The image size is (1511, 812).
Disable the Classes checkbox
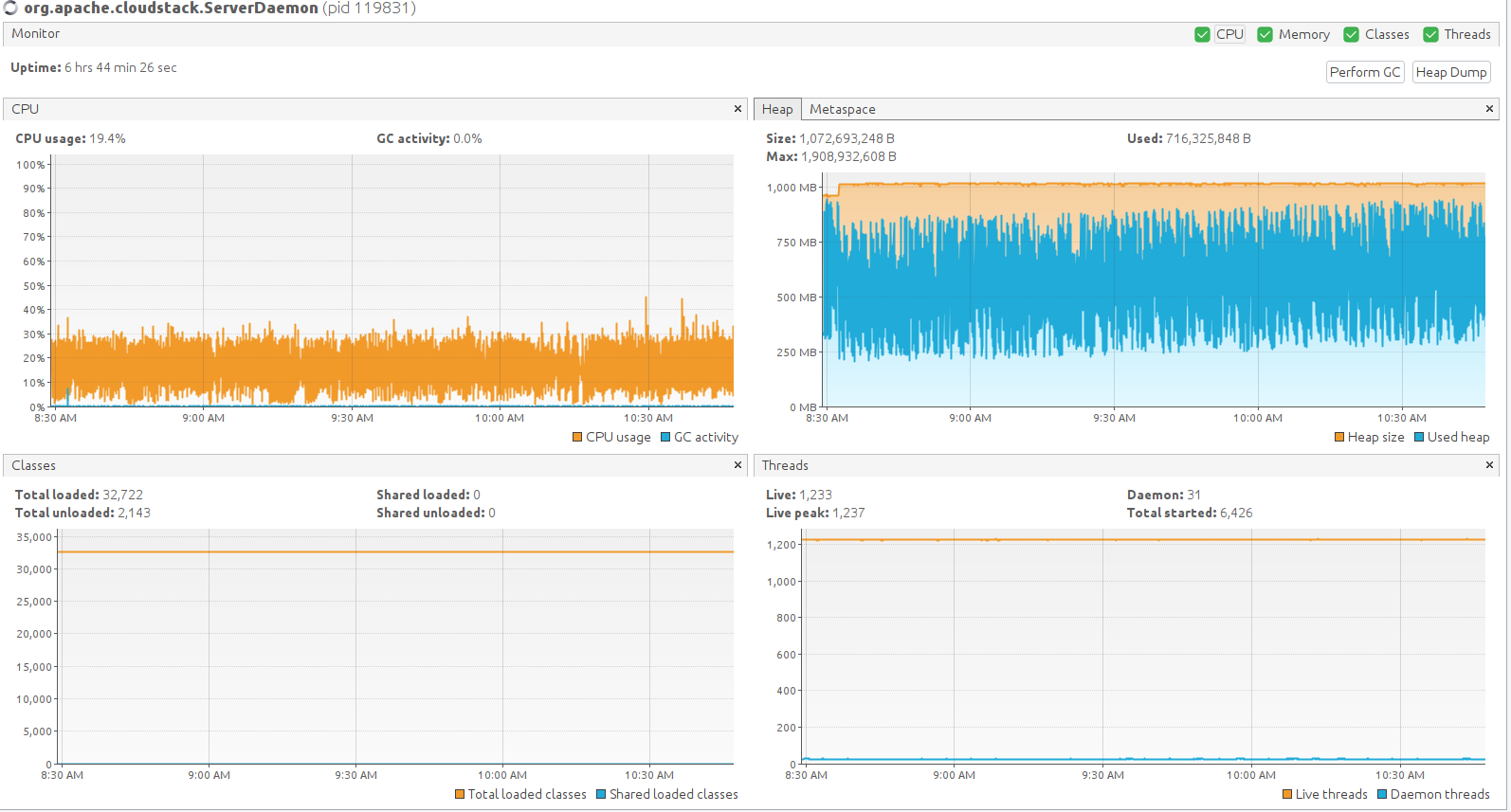tap(1351, 34)
